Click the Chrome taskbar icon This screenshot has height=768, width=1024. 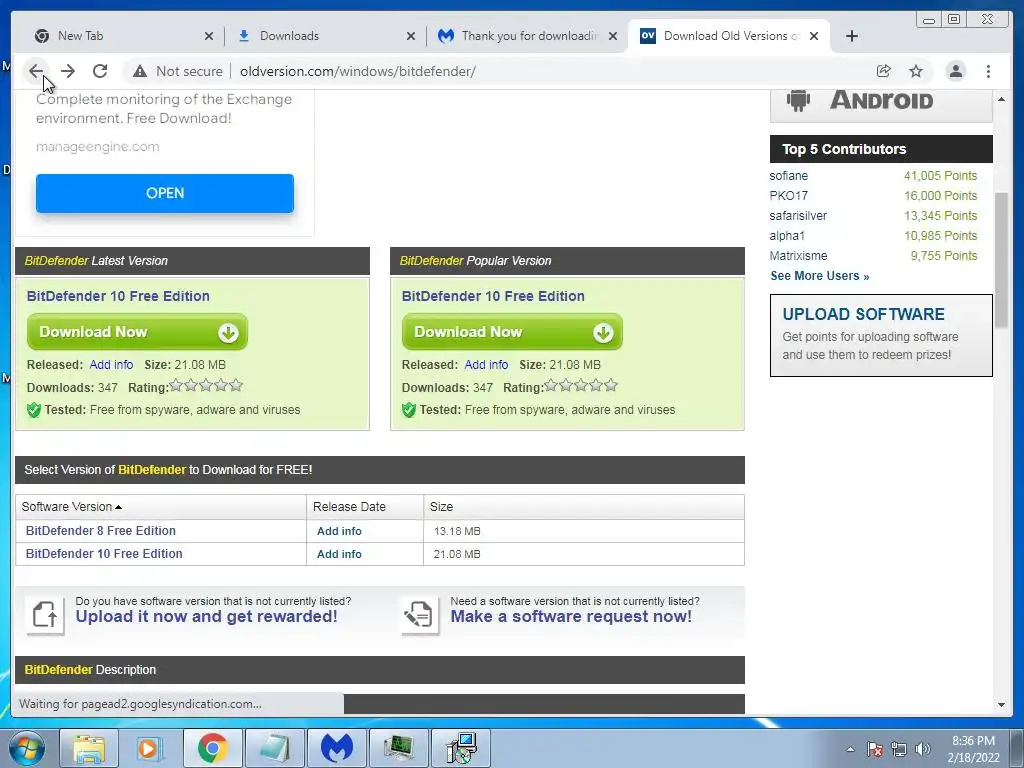(x=212, y=748)
